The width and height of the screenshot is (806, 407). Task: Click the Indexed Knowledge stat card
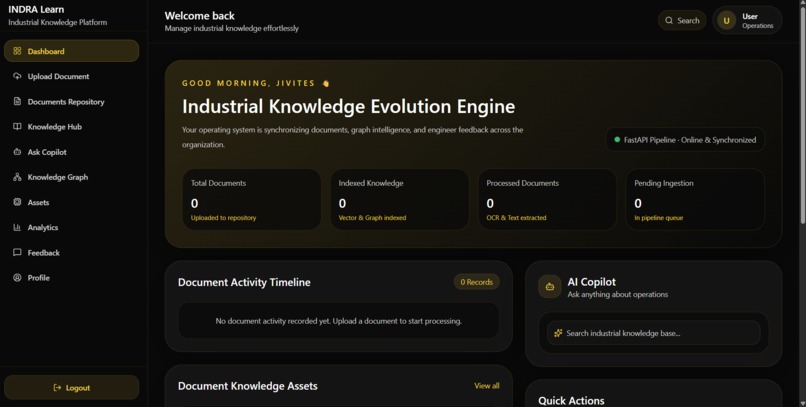click(399, 199)
